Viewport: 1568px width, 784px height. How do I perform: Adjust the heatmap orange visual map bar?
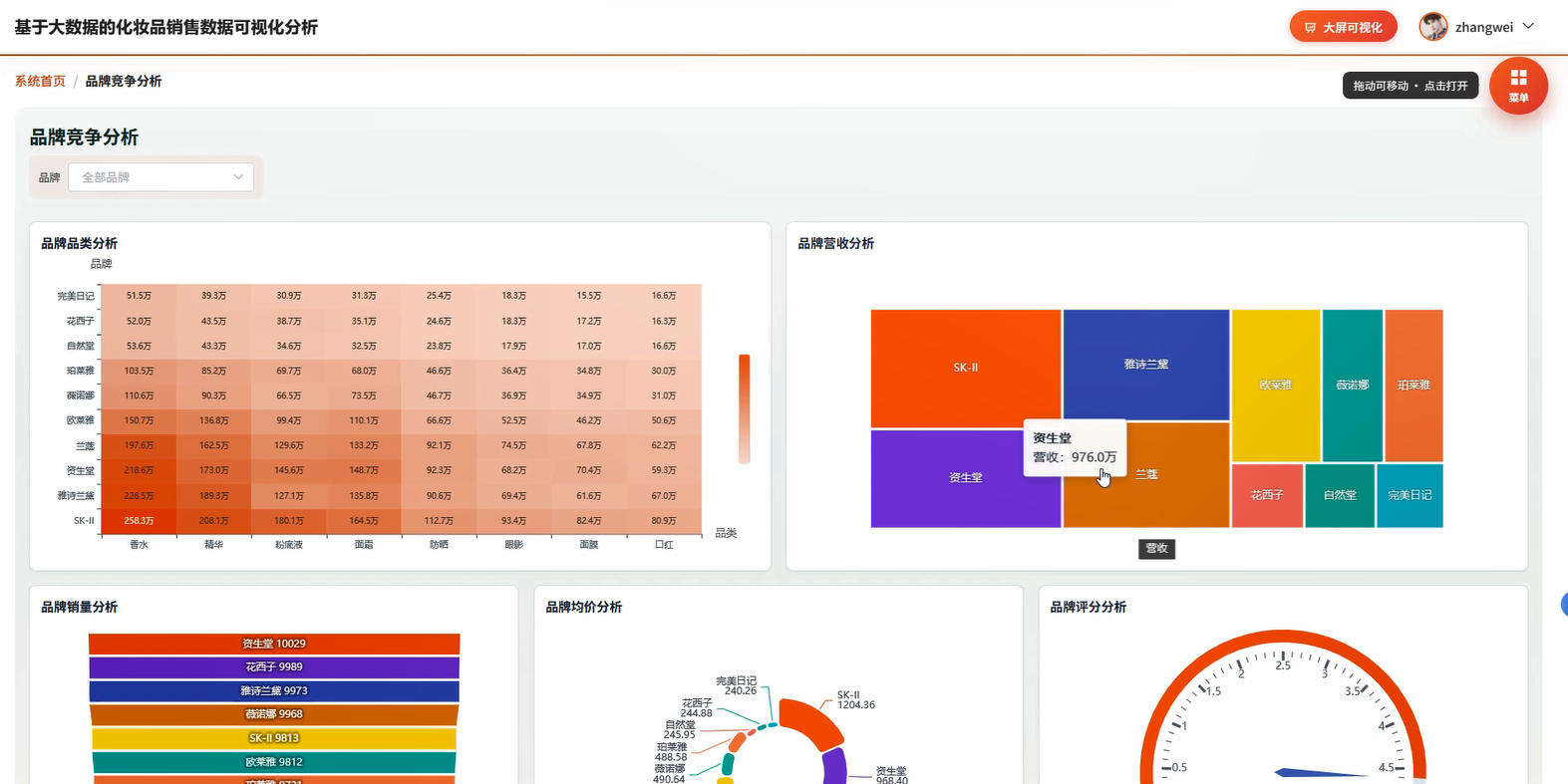point(744,408)
